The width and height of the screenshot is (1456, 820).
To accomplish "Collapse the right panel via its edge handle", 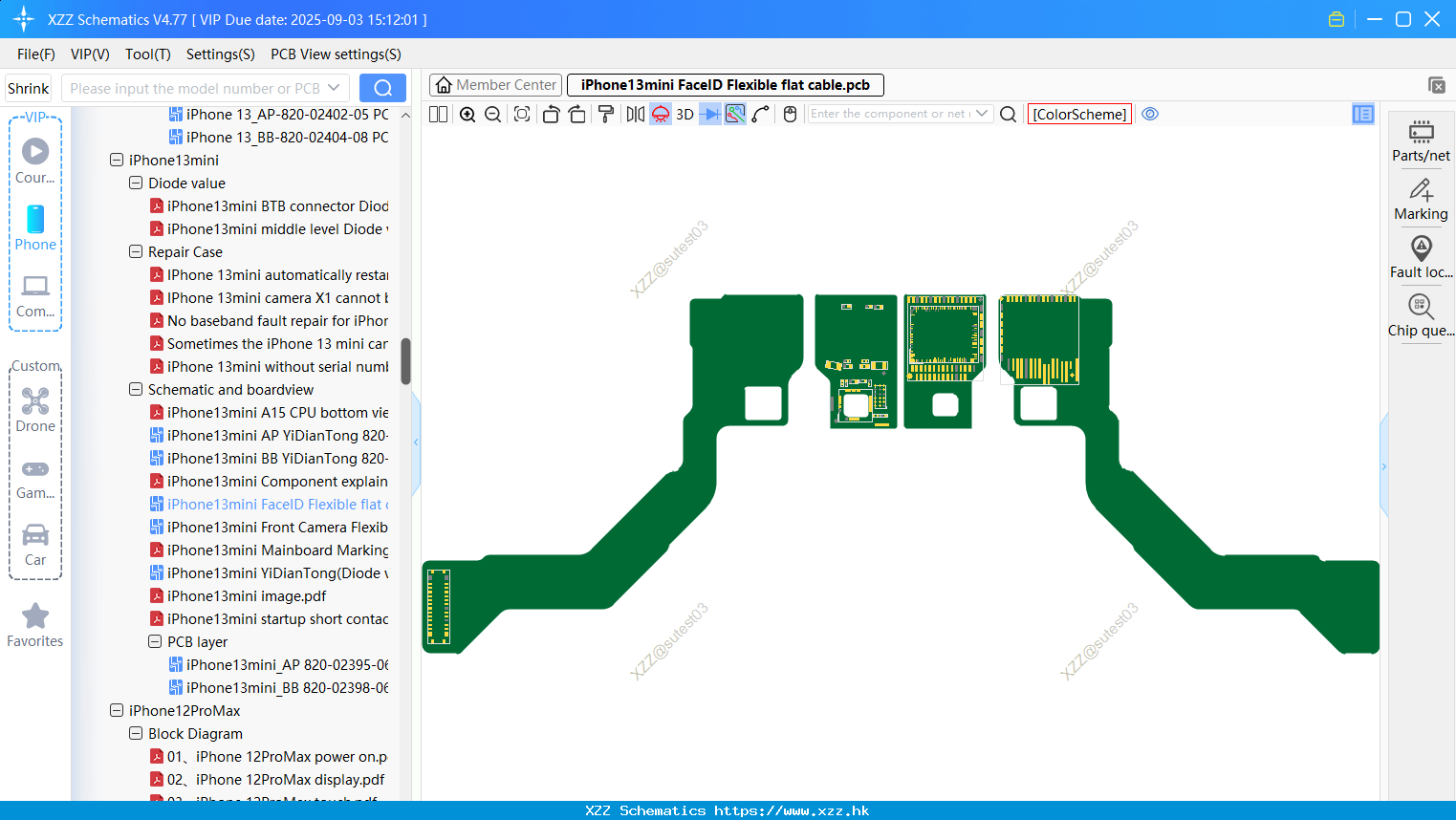I will point(1383,466).
